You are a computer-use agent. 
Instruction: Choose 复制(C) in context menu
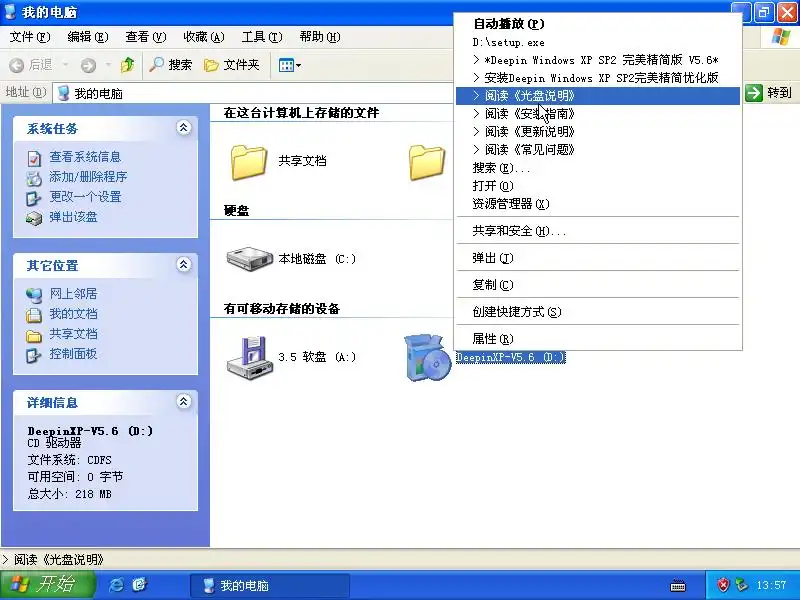pyautogui.click(x=597, y=285)
